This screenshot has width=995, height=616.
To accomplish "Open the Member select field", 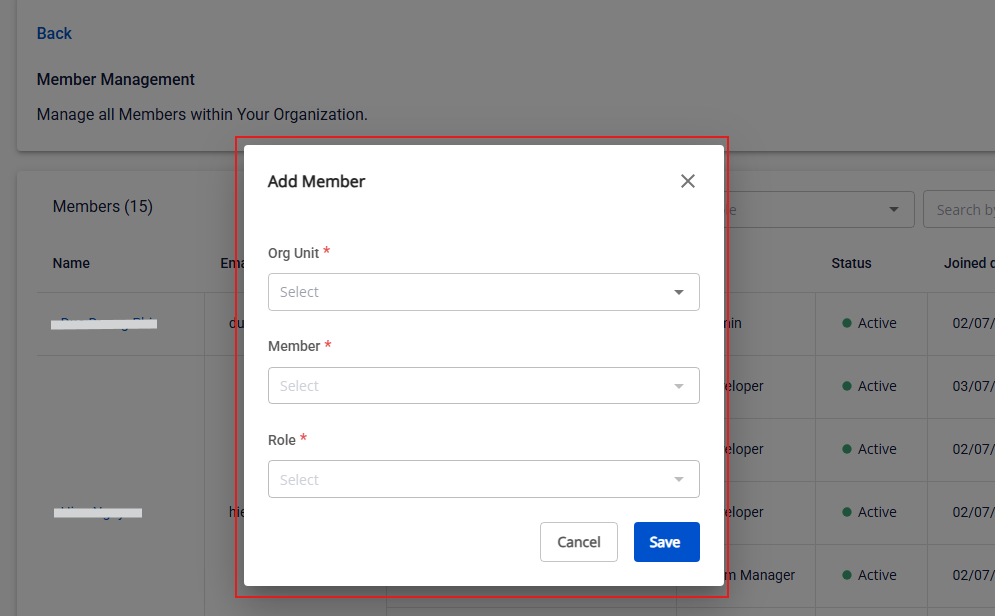I will coord(470,386).
